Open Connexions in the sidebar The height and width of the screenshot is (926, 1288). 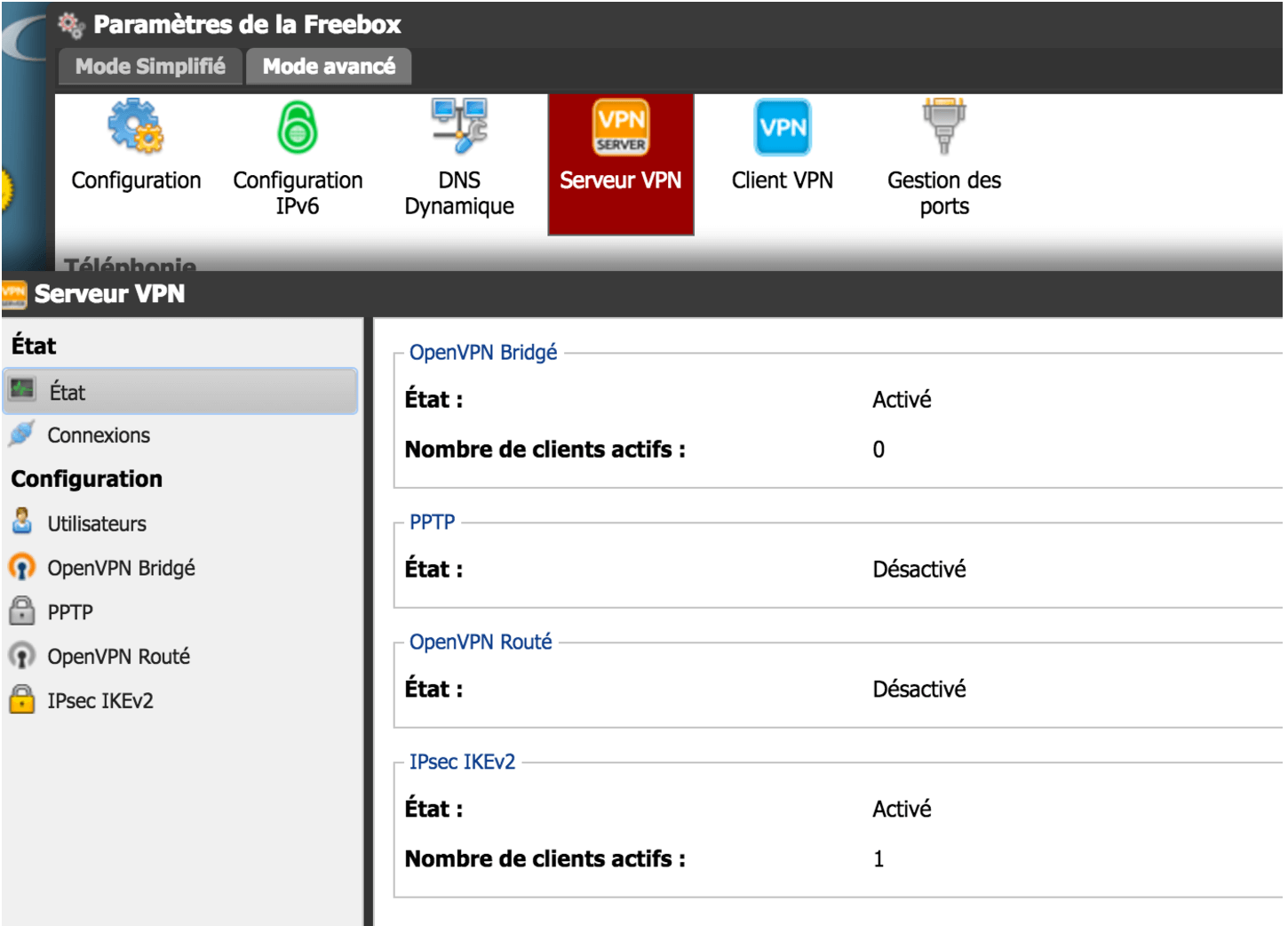click(x=99, y=435)
